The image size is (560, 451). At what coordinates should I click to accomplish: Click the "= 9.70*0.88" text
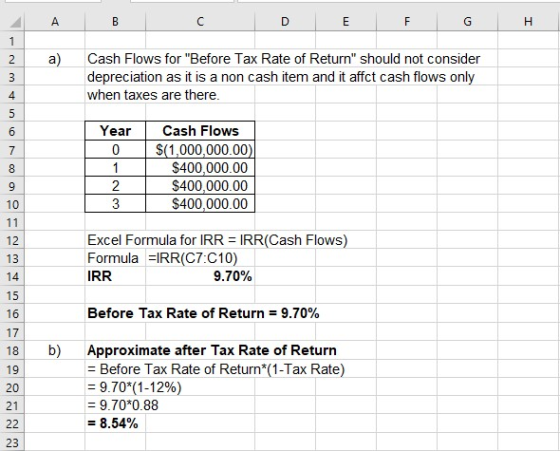[123, 406]
